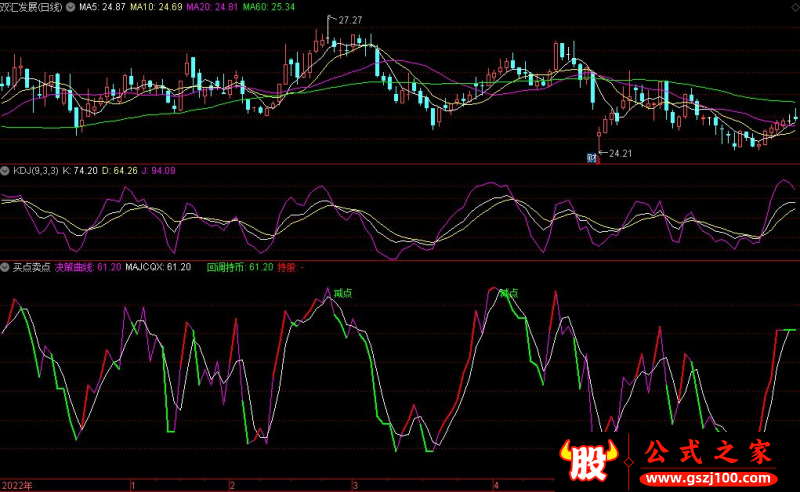Click month 2 on the time axis
The height and width of the screenshot is (492, 800).
[232, 485]
